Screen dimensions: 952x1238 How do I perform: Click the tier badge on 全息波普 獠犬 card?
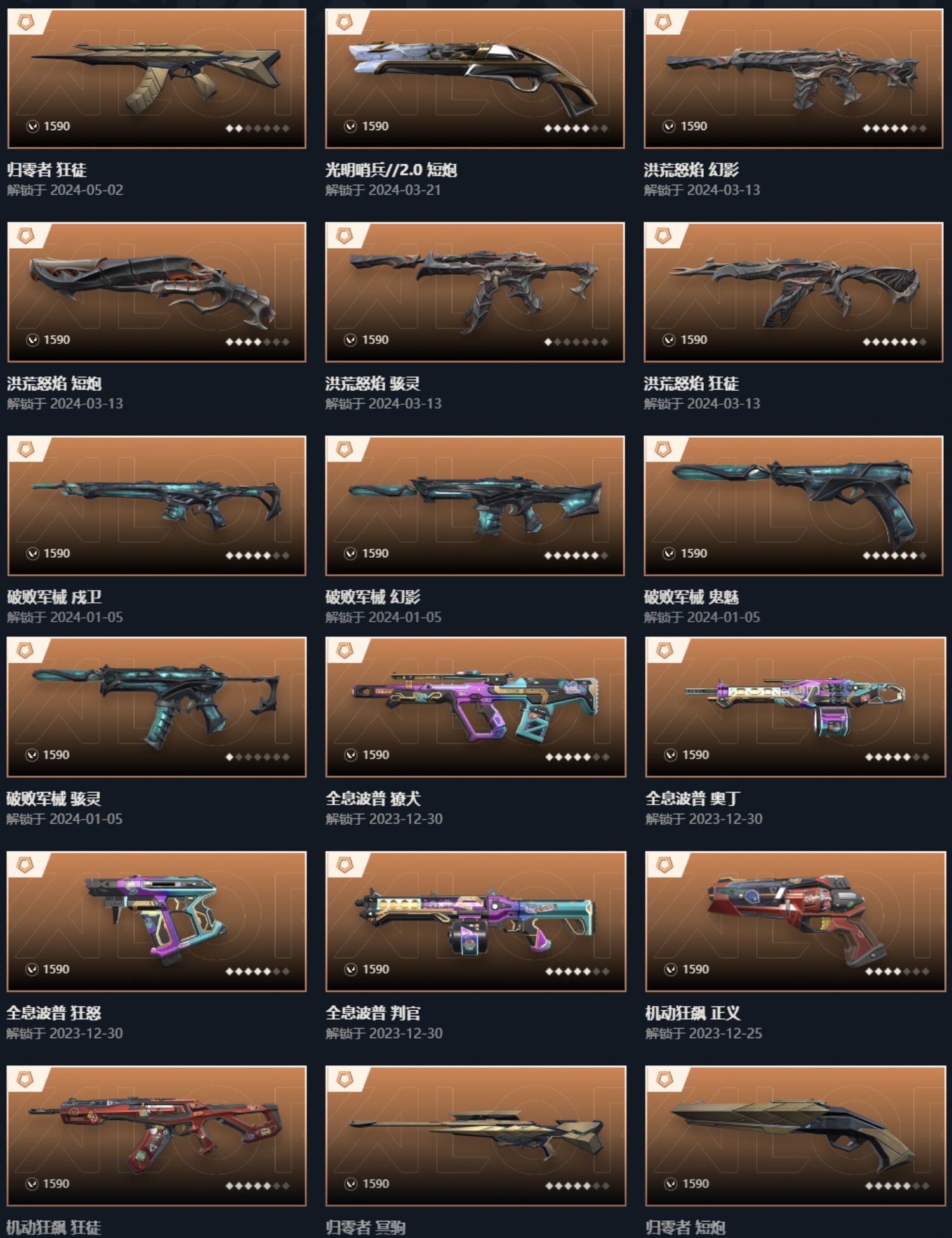tap(345, 651)
